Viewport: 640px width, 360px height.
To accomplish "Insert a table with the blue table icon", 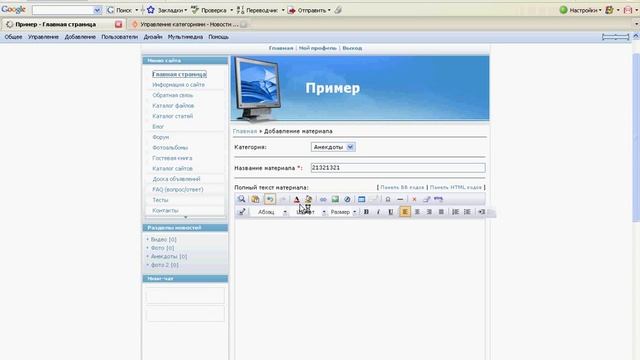I will click(362, 199).
